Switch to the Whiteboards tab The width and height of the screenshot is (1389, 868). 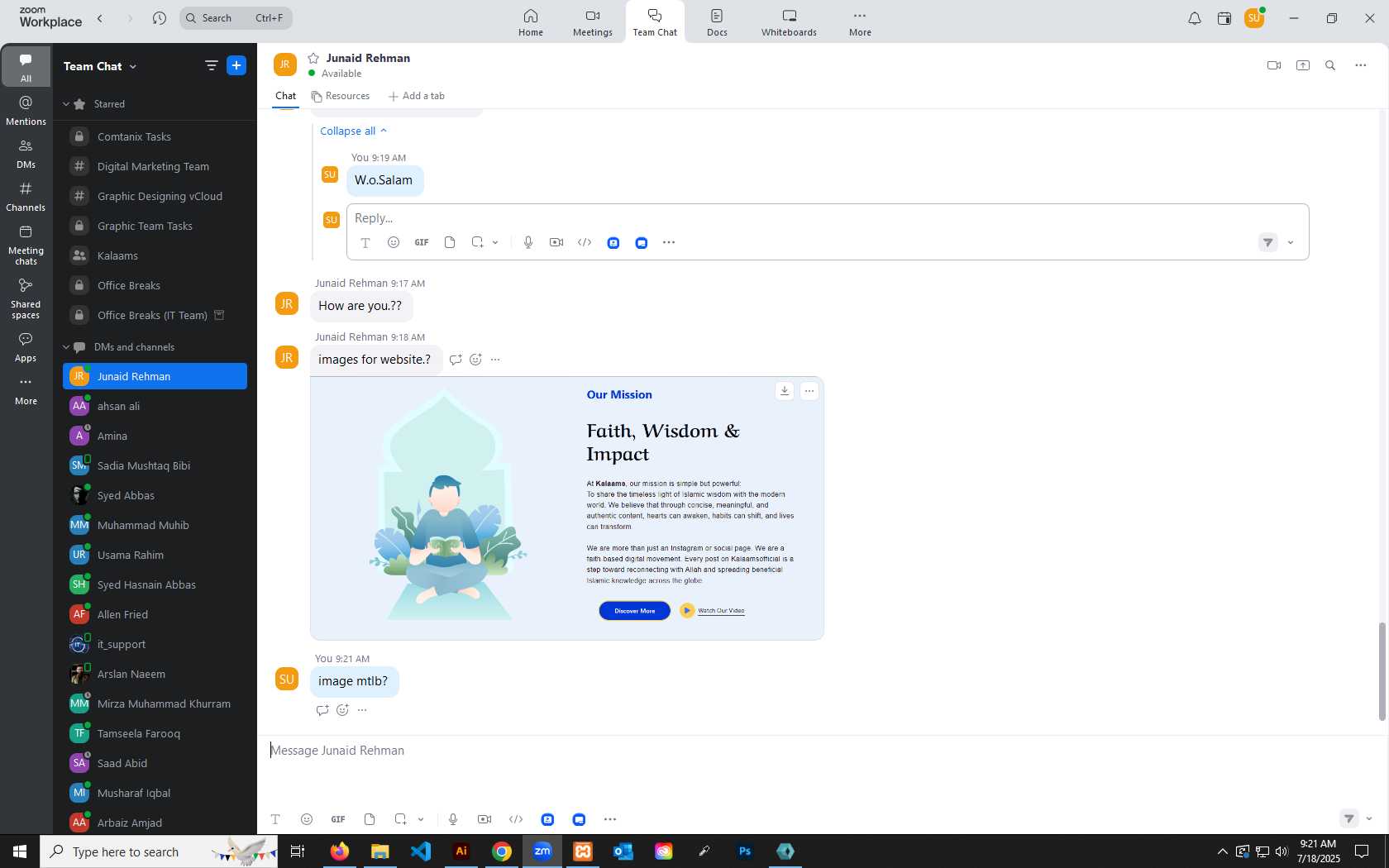tap(789, 22)
